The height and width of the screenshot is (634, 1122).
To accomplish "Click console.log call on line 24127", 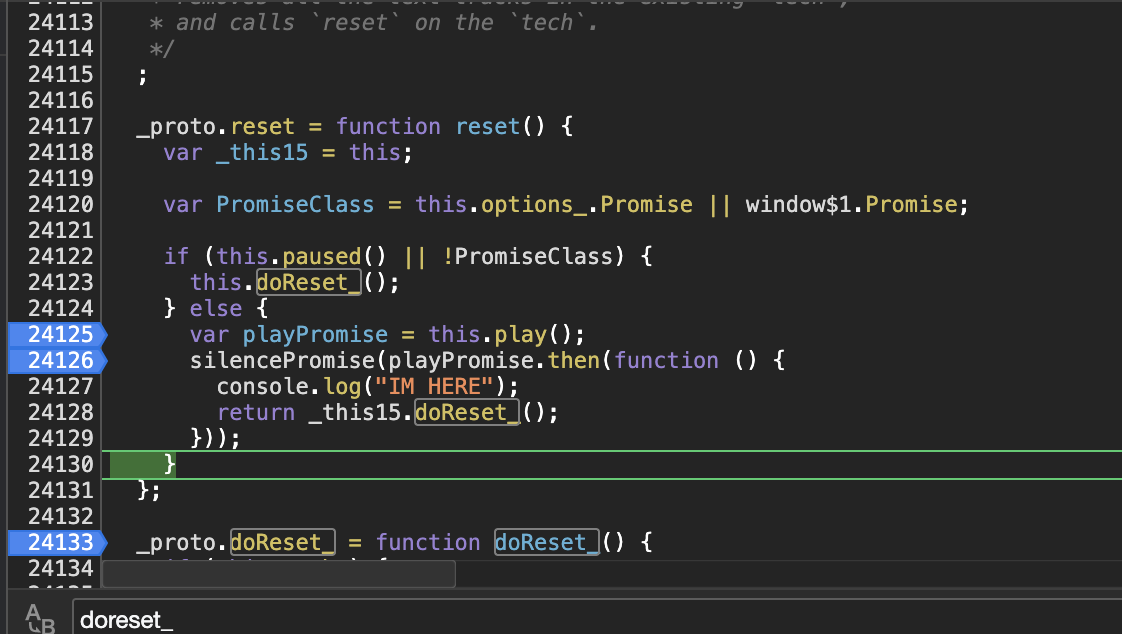I will tap(289, 386).
